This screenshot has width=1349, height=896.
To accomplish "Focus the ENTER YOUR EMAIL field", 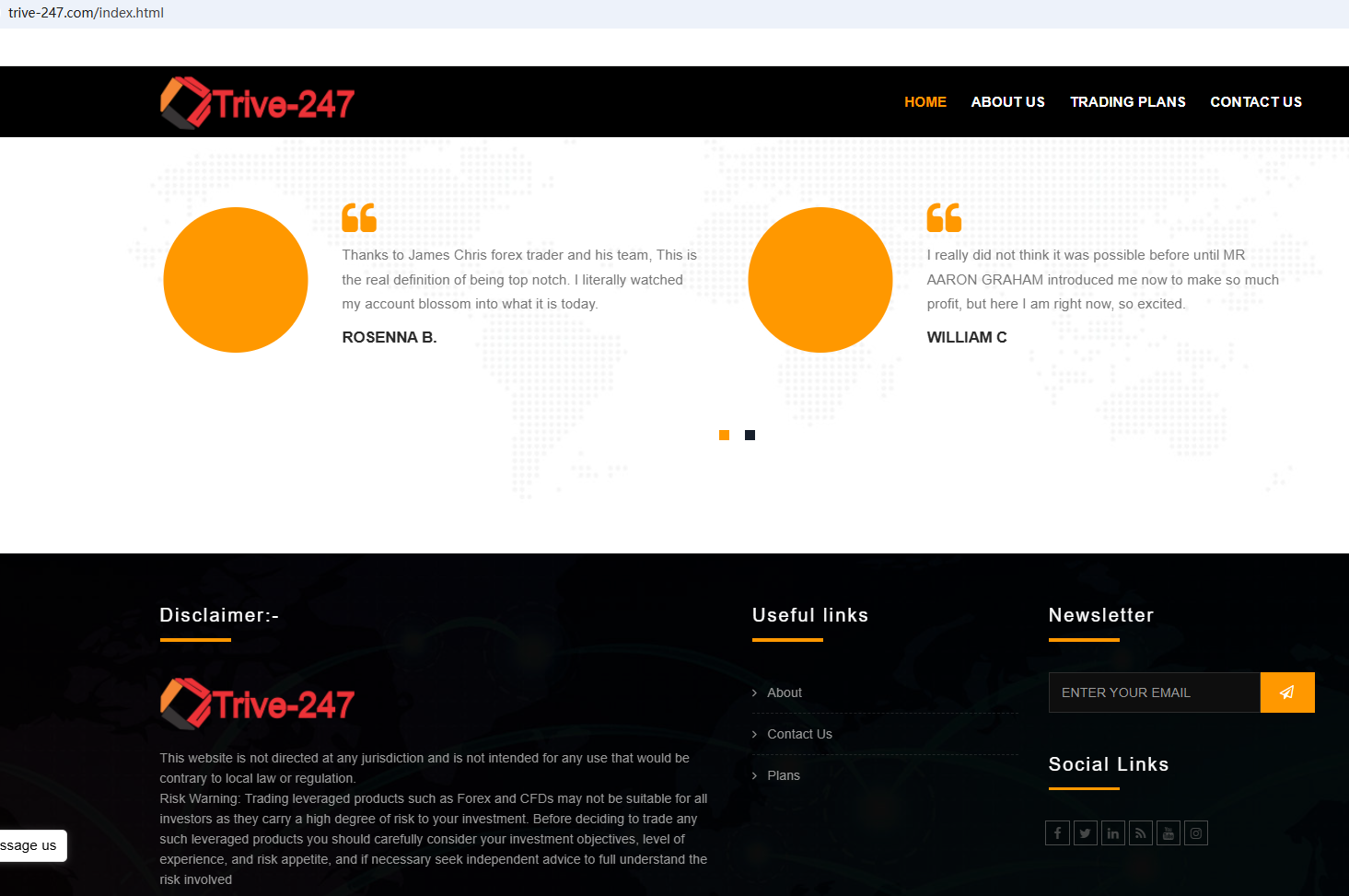I will tap(1155, 692).
